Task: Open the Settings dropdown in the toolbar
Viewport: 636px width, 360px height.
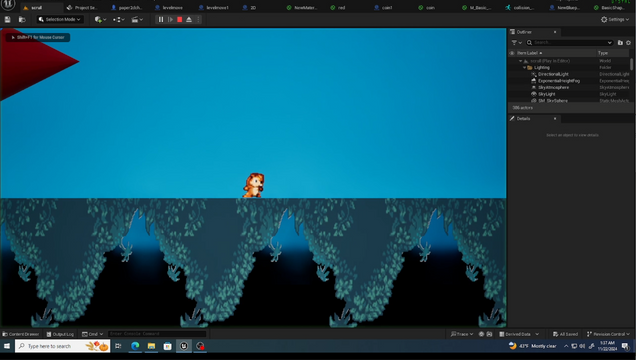Action: coord(615,19)
